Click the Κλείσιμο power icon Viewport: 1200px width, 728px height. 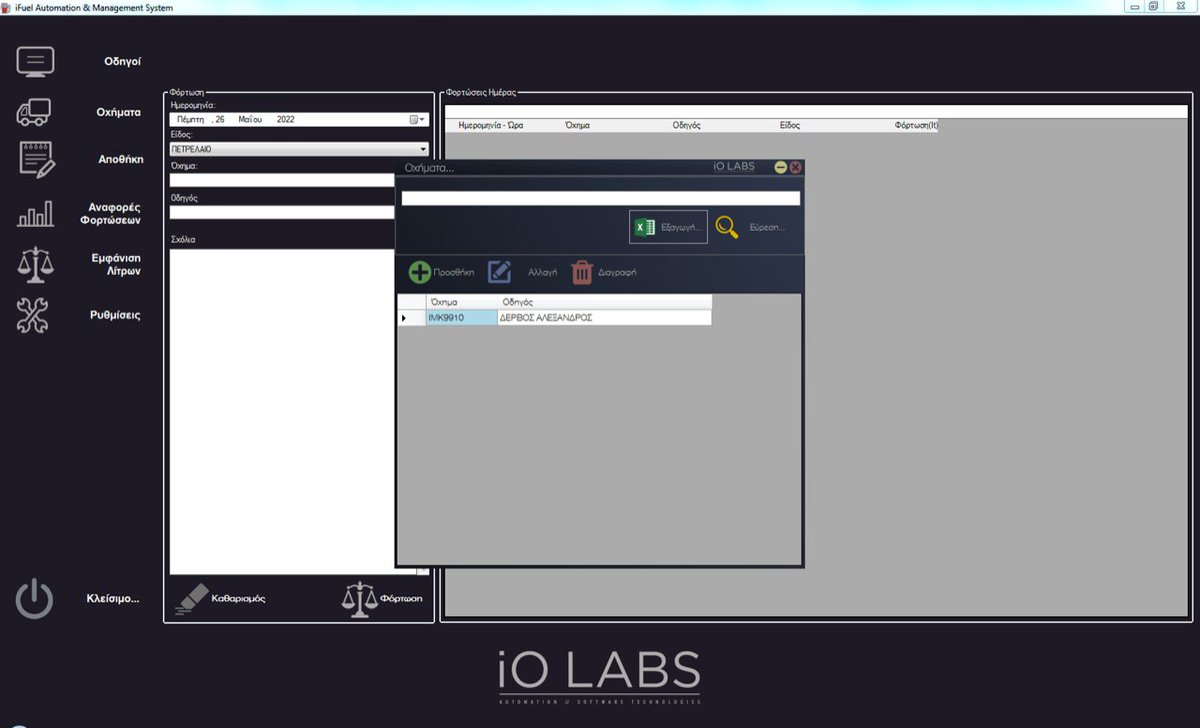click(x=34, y=599)
